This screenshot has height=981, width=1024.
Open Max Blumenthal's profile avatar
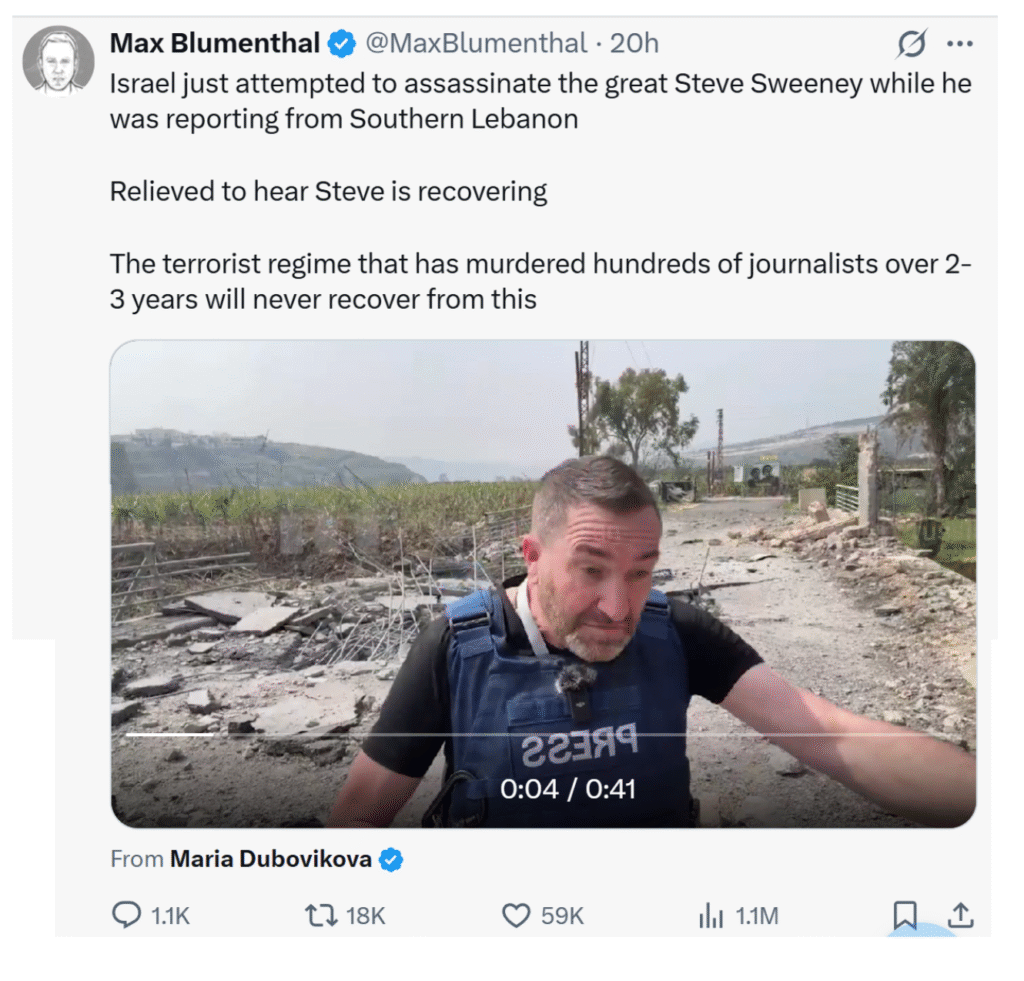(58, 62)
